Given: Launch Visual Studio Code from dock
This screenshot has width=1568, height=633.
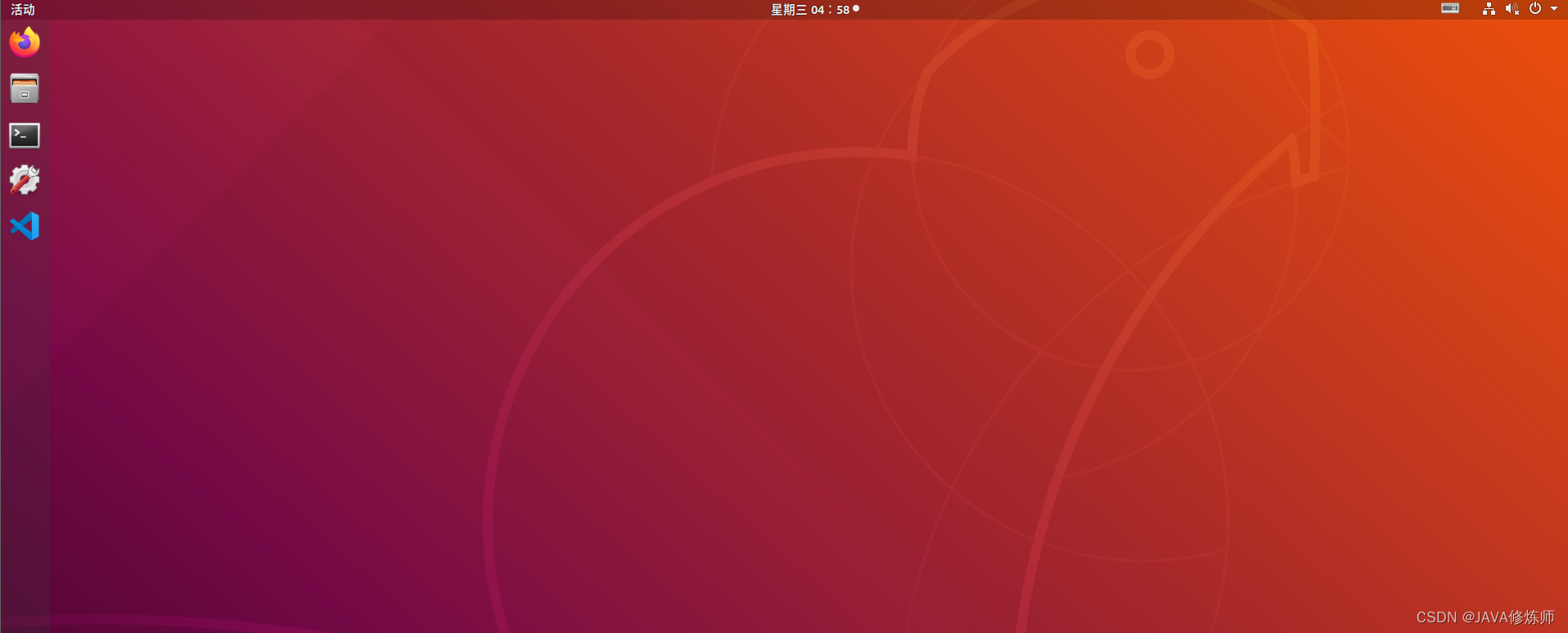Looking at the screenshot, I should [x=25, y=226].
